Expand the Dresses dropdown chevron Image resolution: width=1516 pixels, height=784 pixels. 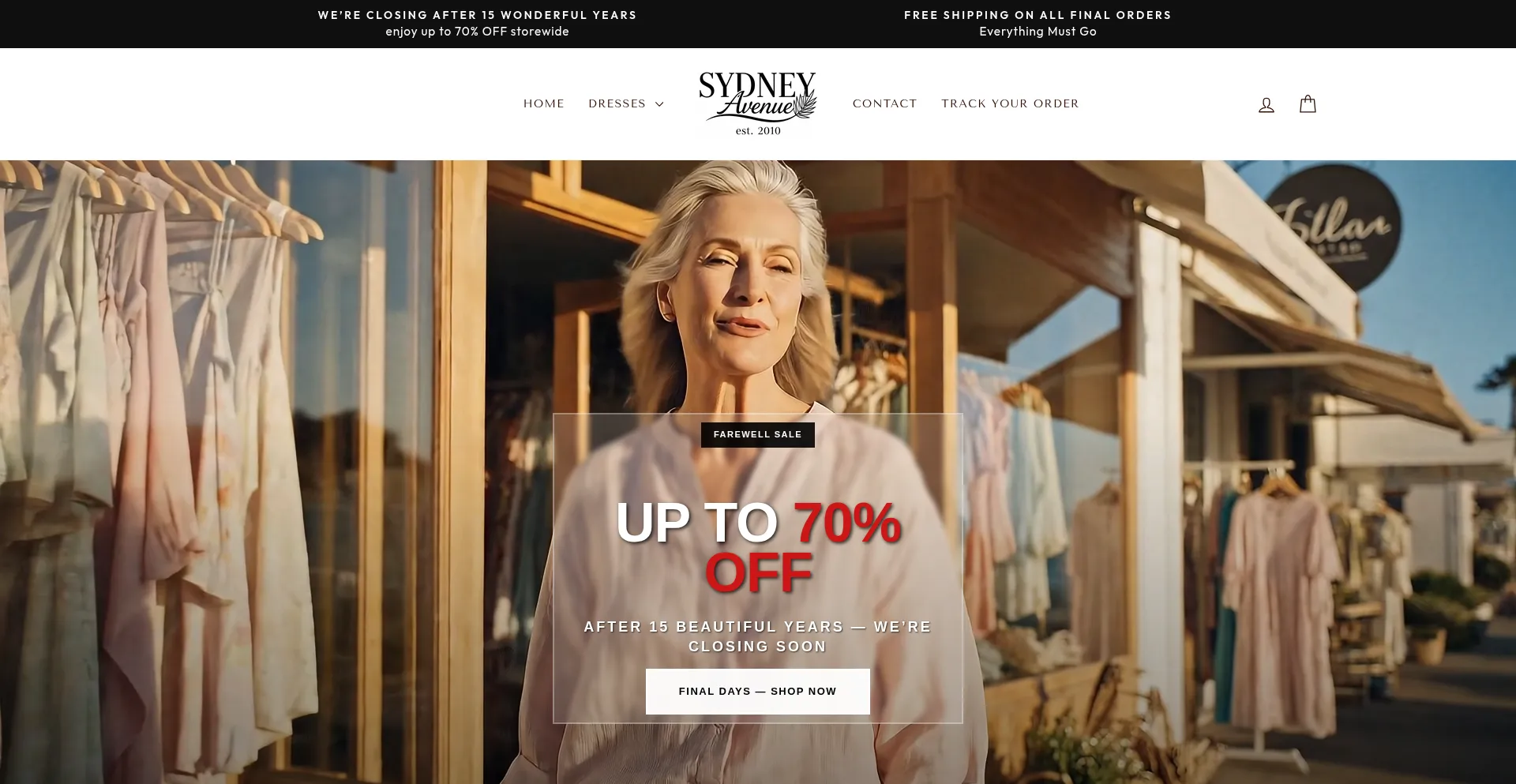click(659, 104)
